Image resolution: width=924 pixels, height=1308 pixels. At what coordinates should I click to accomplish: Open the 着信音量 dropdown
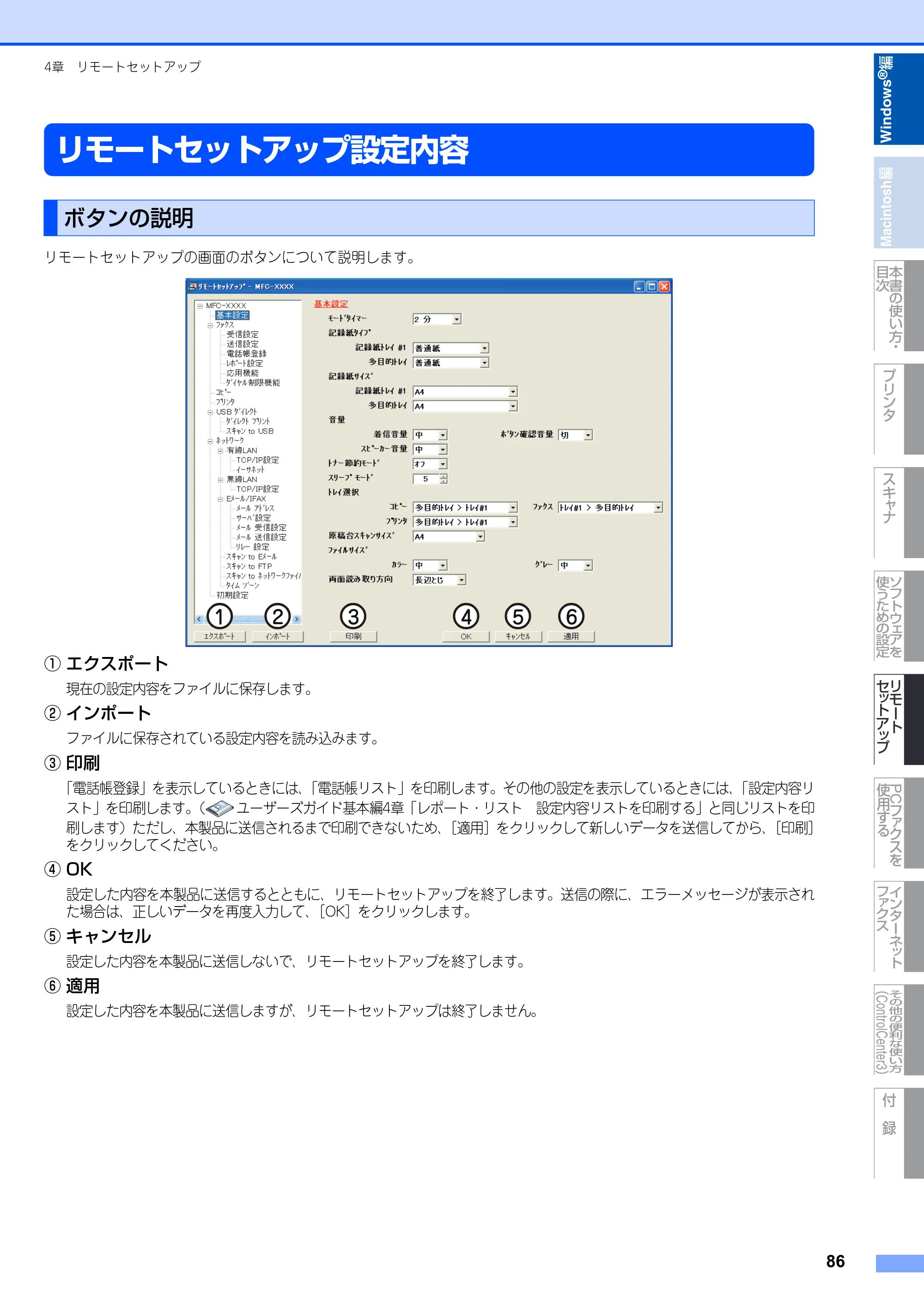pos(430,435)
